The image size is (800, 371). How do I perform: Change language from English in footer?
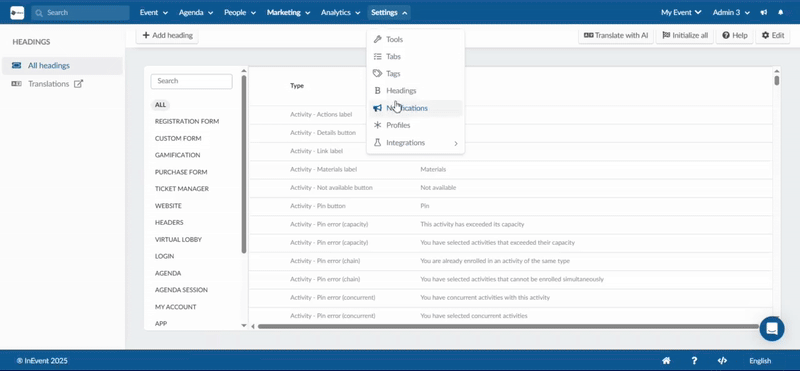(760, 361)
